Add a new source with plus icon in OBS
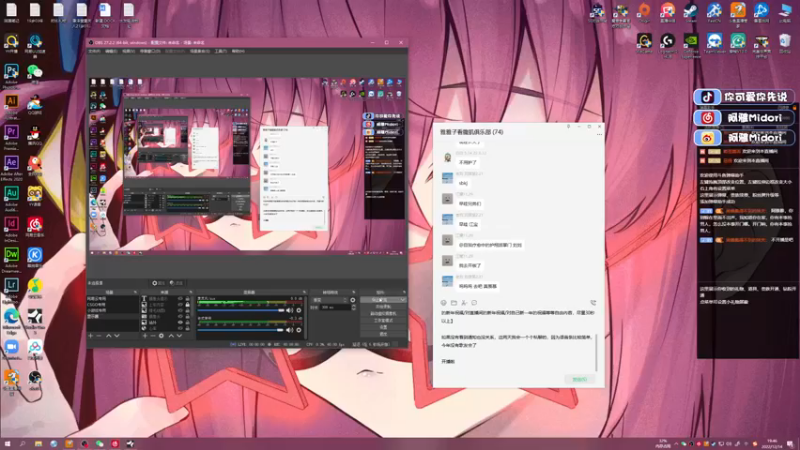Image resolution: width=800 pixels, height=450 pixels. pyautogui.click(x=145, y=336)
